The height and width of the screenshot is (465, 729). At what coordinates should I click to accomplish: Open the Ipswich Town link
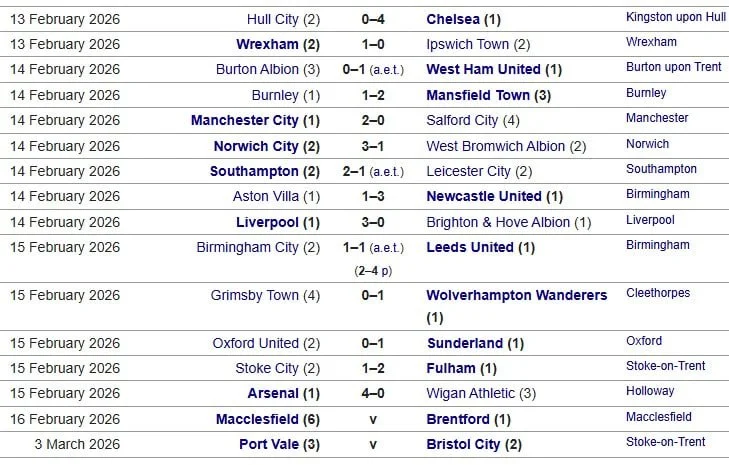[x=468, y=44]
